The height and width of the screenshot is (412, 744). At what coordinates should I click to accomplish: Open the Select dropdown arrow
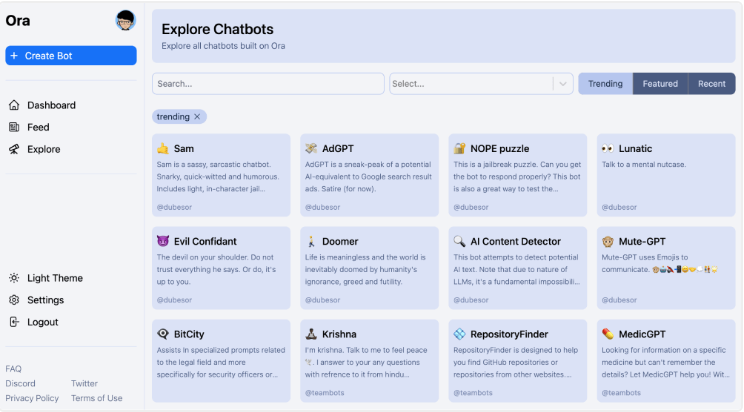tap(563, 84)
